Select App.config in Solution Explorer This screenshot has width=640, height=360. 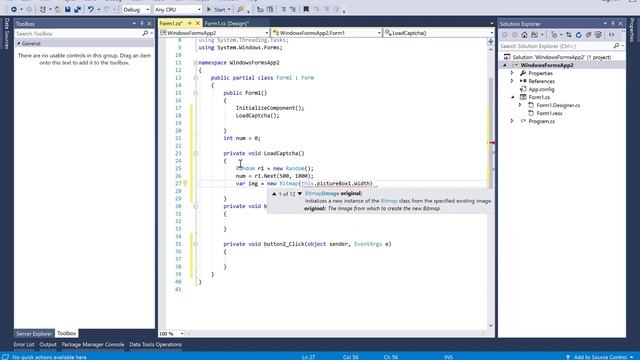coord(541,89)
